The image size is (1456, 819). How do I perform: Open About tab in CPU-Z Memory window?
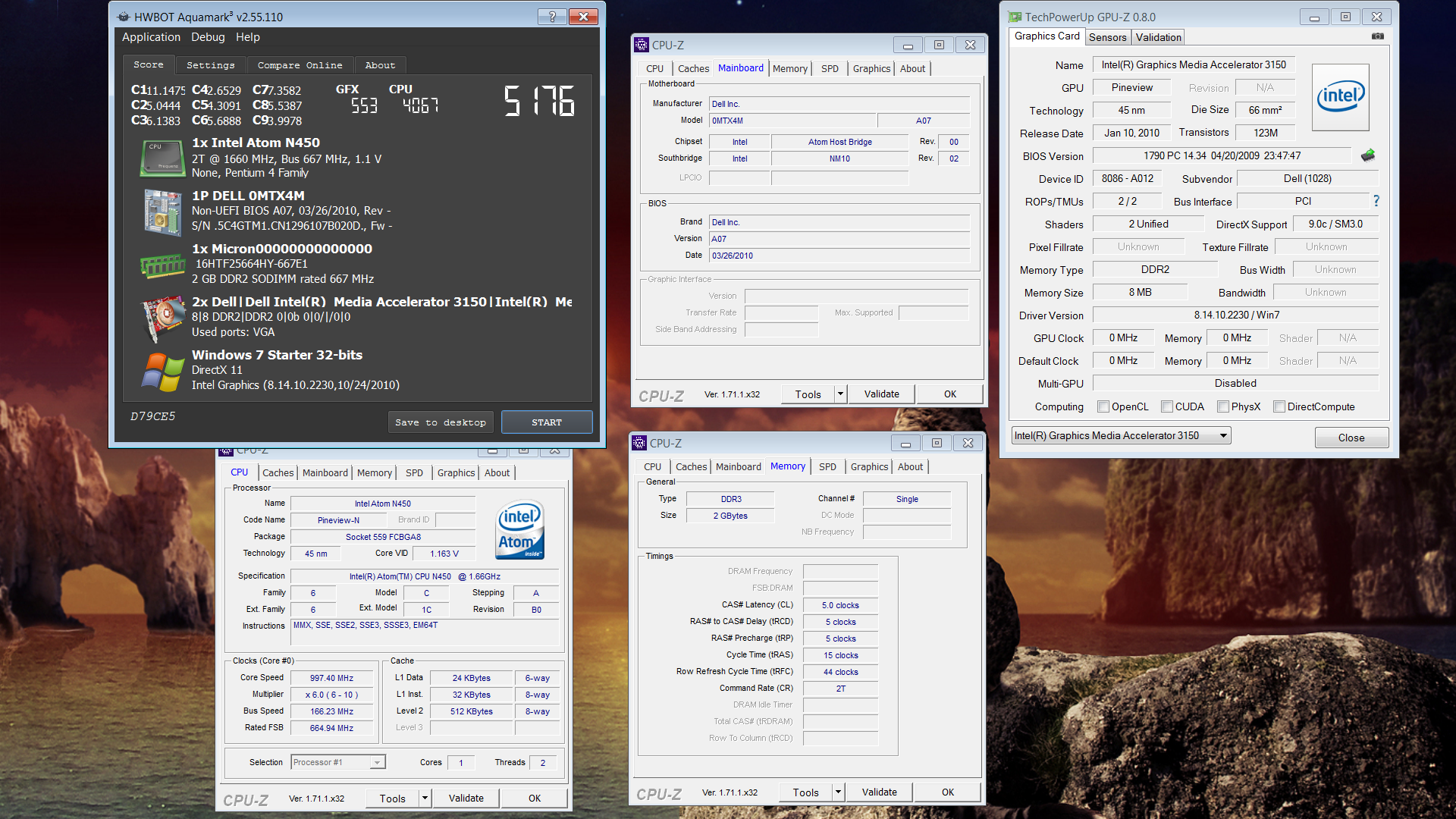point(910,466)
